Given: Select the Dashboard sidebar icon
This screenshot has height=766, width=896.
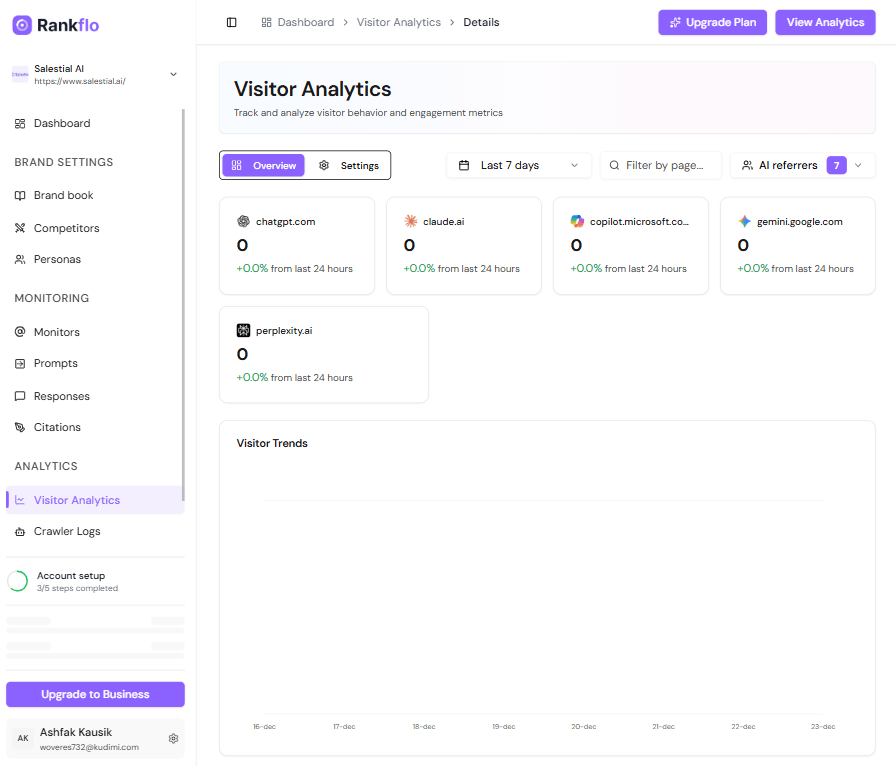Looking at the screenshot, I should pyautogui.click(x=20, y=123).
